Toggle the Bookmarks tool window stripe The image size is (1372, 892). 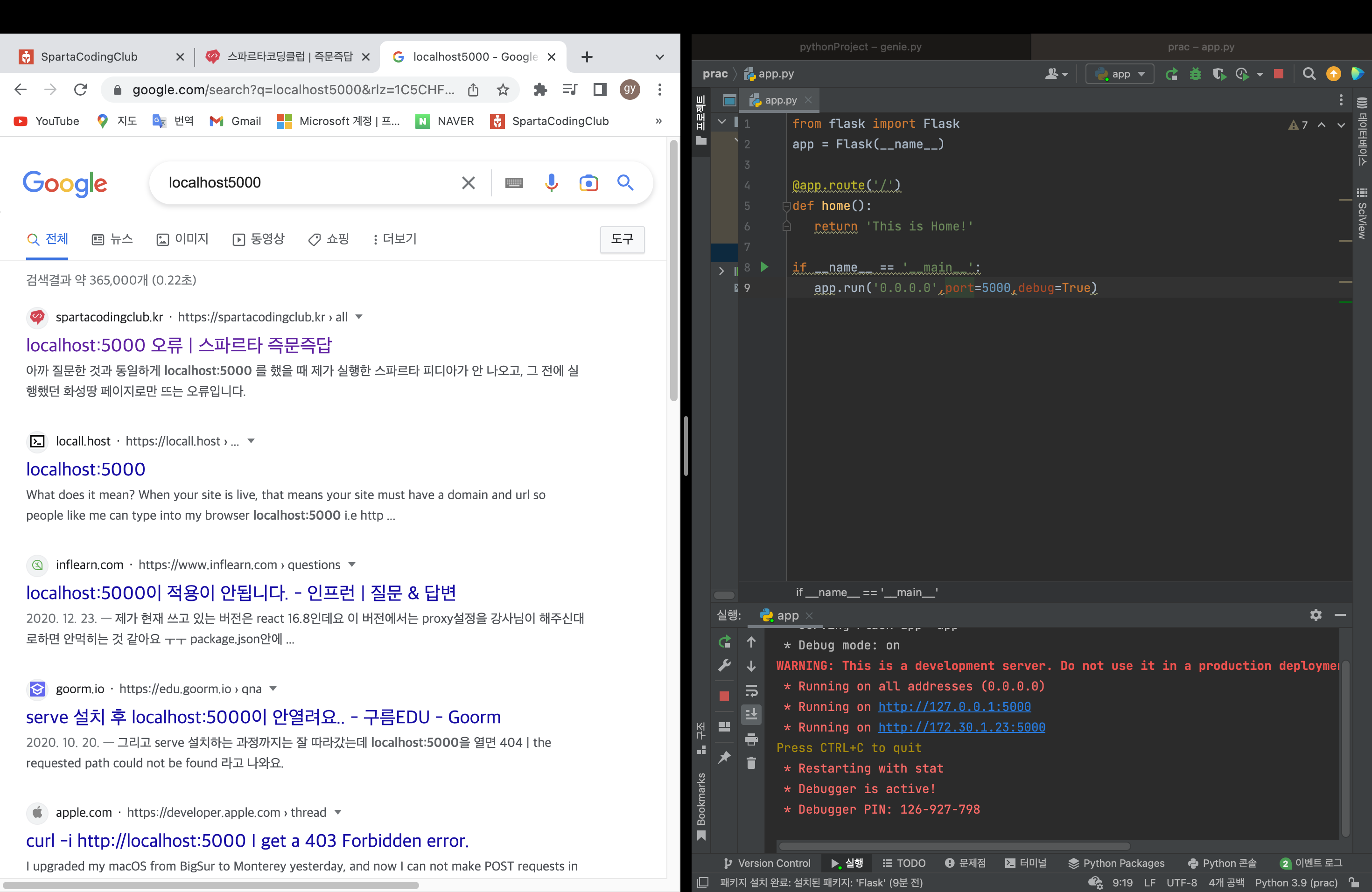pos(701,807)
